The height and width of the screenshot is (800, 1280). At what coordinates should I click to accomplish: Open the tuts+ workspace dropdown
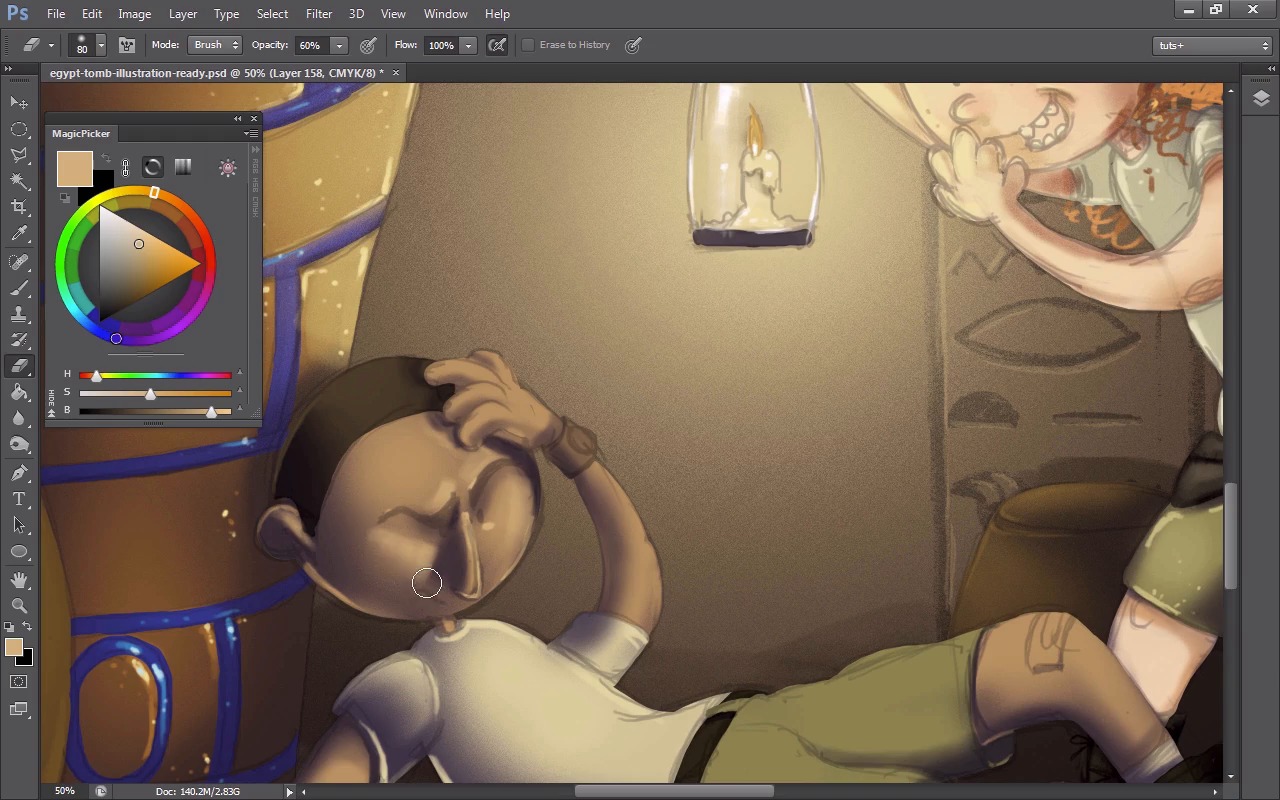tap(1211, 45)
